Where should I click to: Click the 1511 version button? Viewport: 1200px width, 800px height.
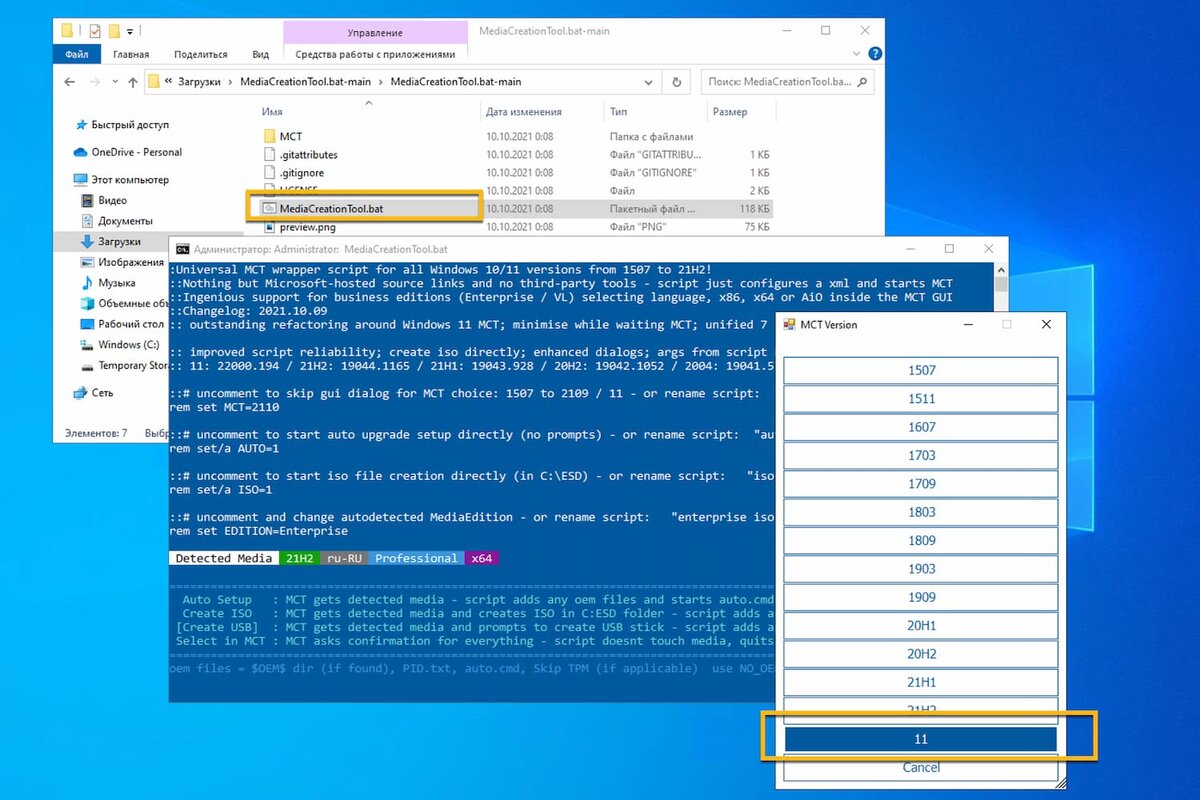920,399
